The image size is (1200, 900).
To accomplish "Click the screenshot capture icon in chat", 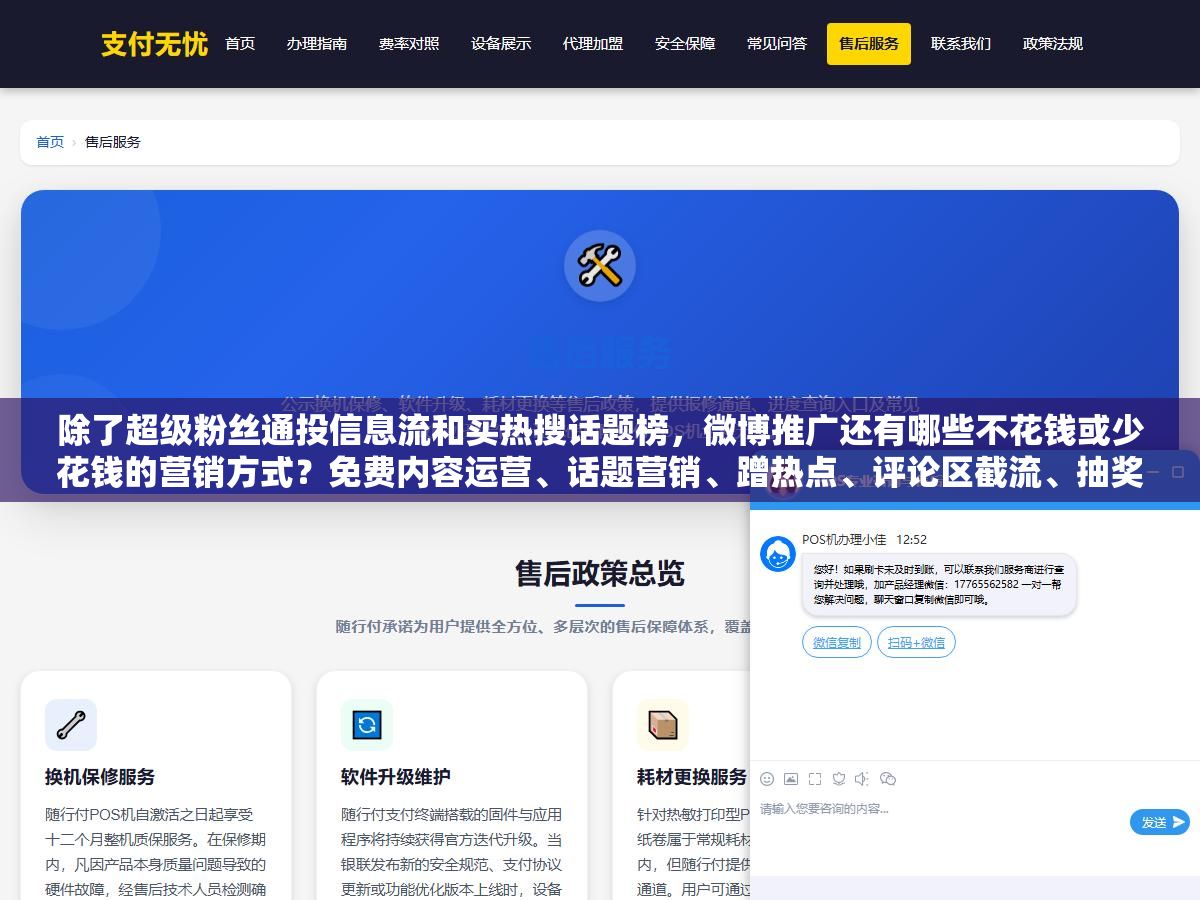I will click(815, 778).
